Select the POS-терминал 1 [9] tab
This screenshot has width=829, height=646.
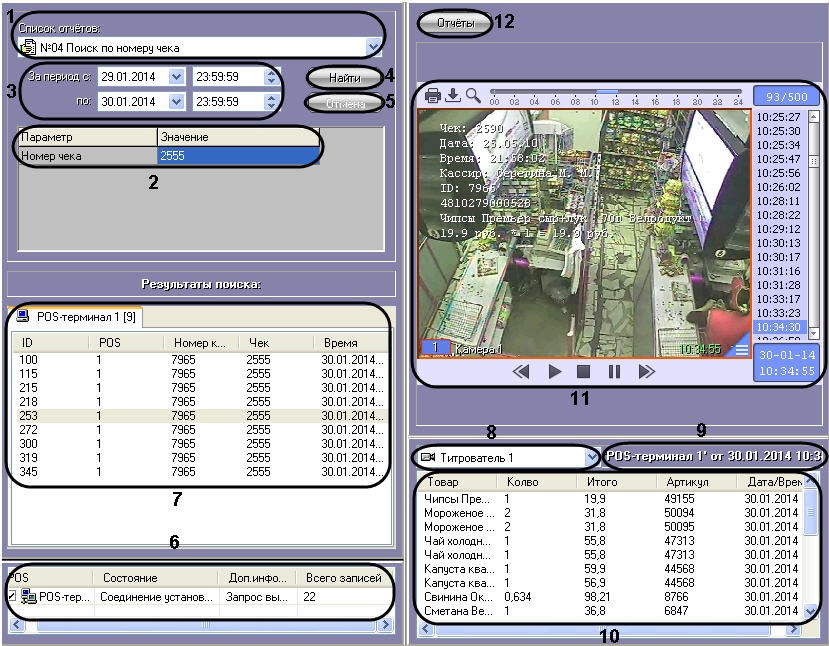pos(82,317)
